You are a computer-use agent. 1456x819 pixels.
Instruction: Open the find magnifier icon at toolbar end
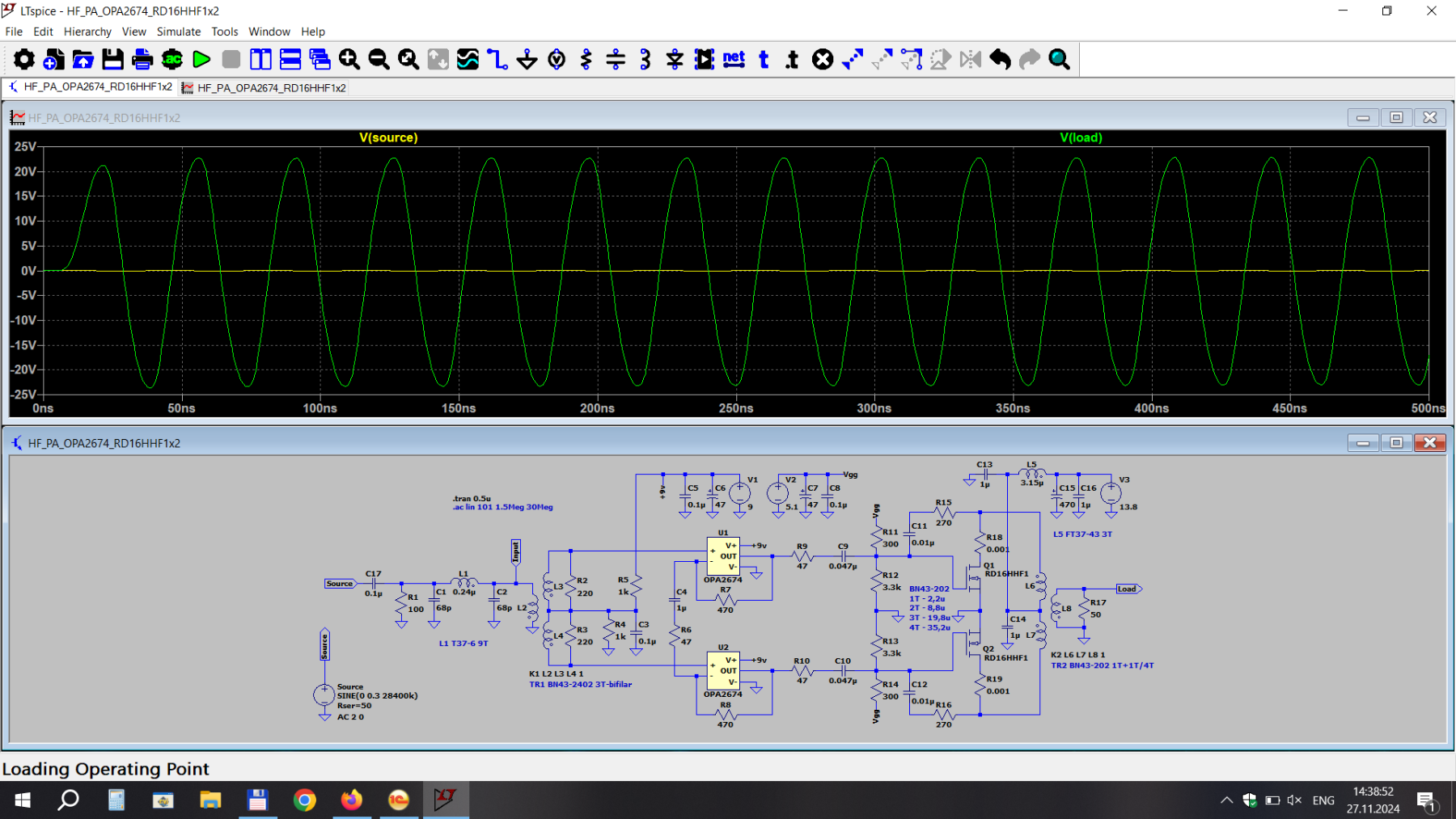1060,59
